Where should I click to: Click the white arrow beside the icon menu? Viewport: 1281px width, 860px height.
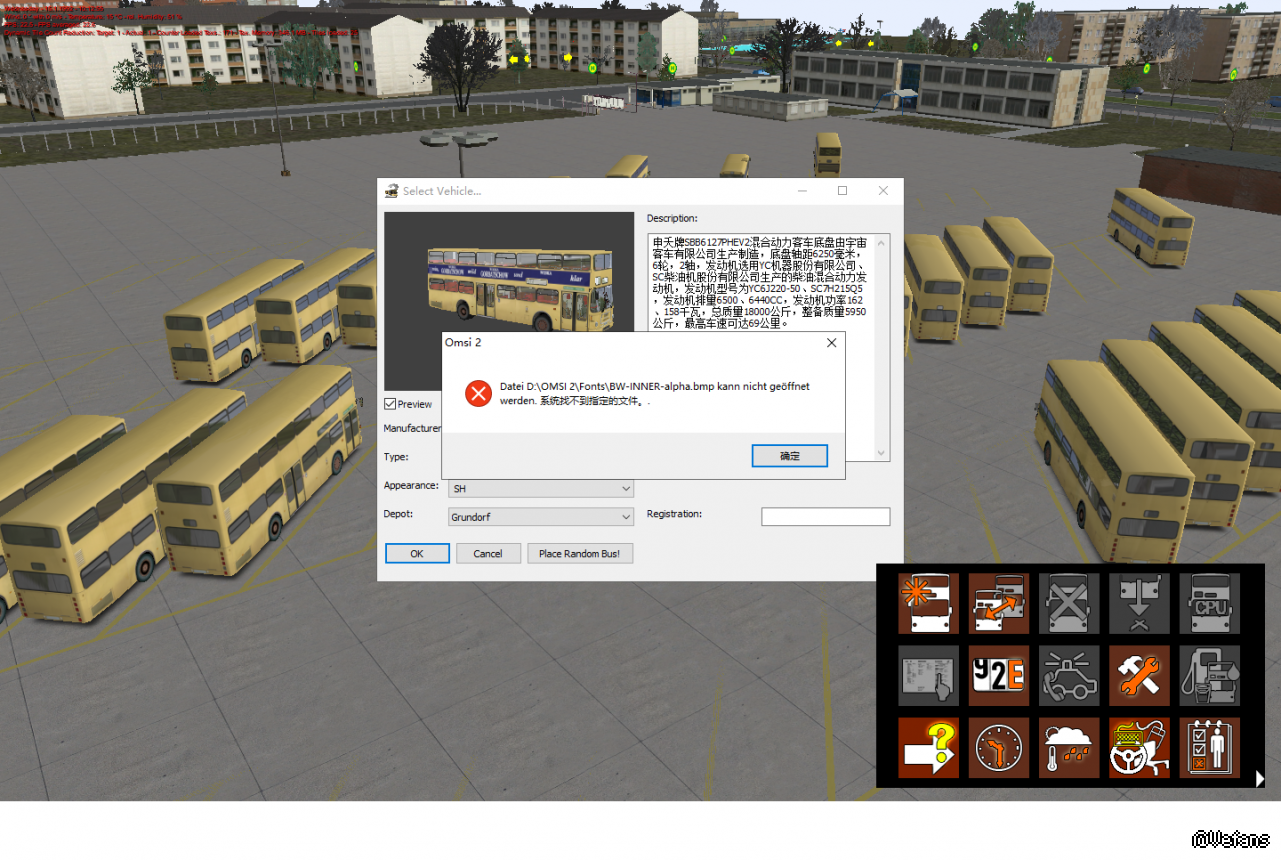pos(1260,777)
